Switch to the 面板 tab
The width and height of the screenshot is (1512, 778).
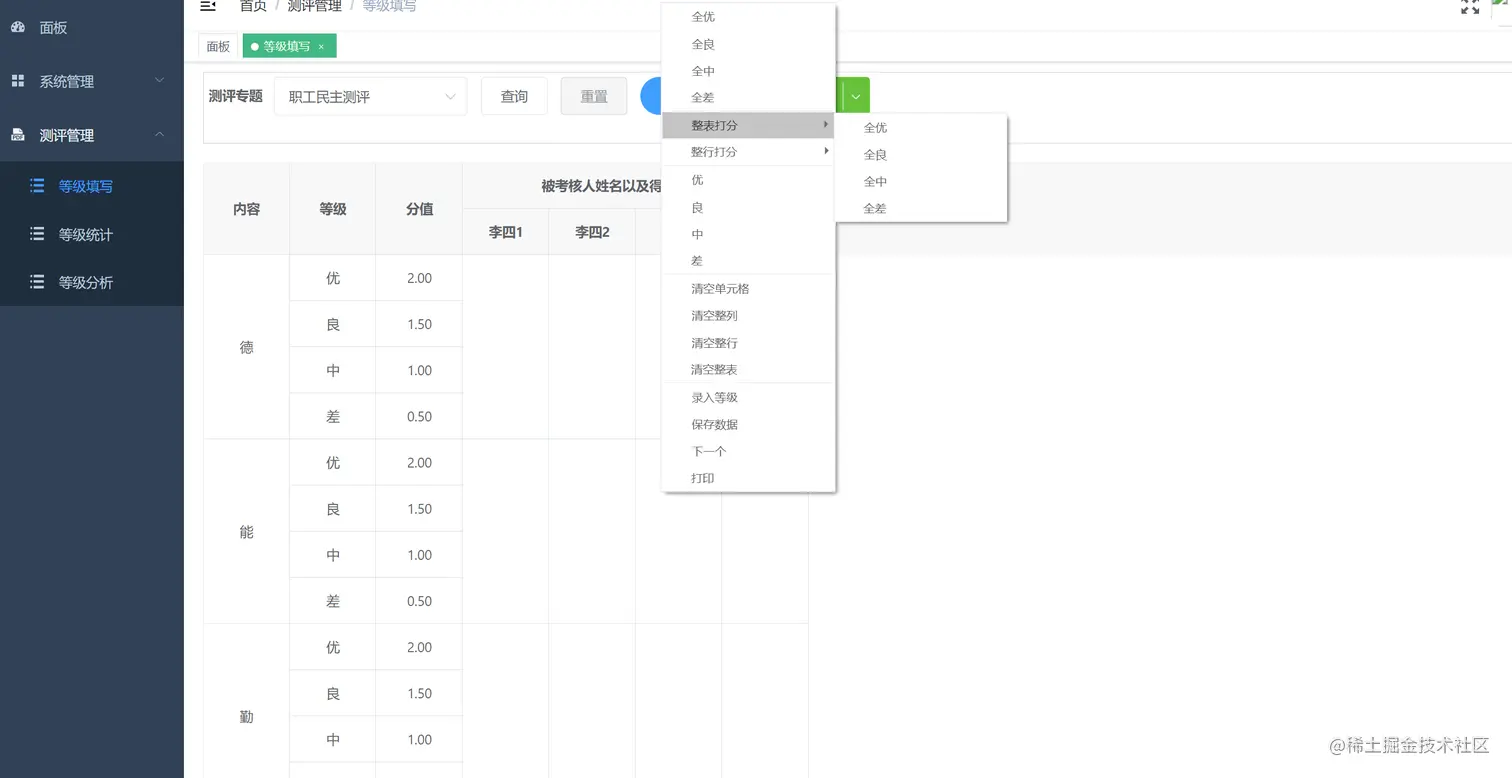217,46
